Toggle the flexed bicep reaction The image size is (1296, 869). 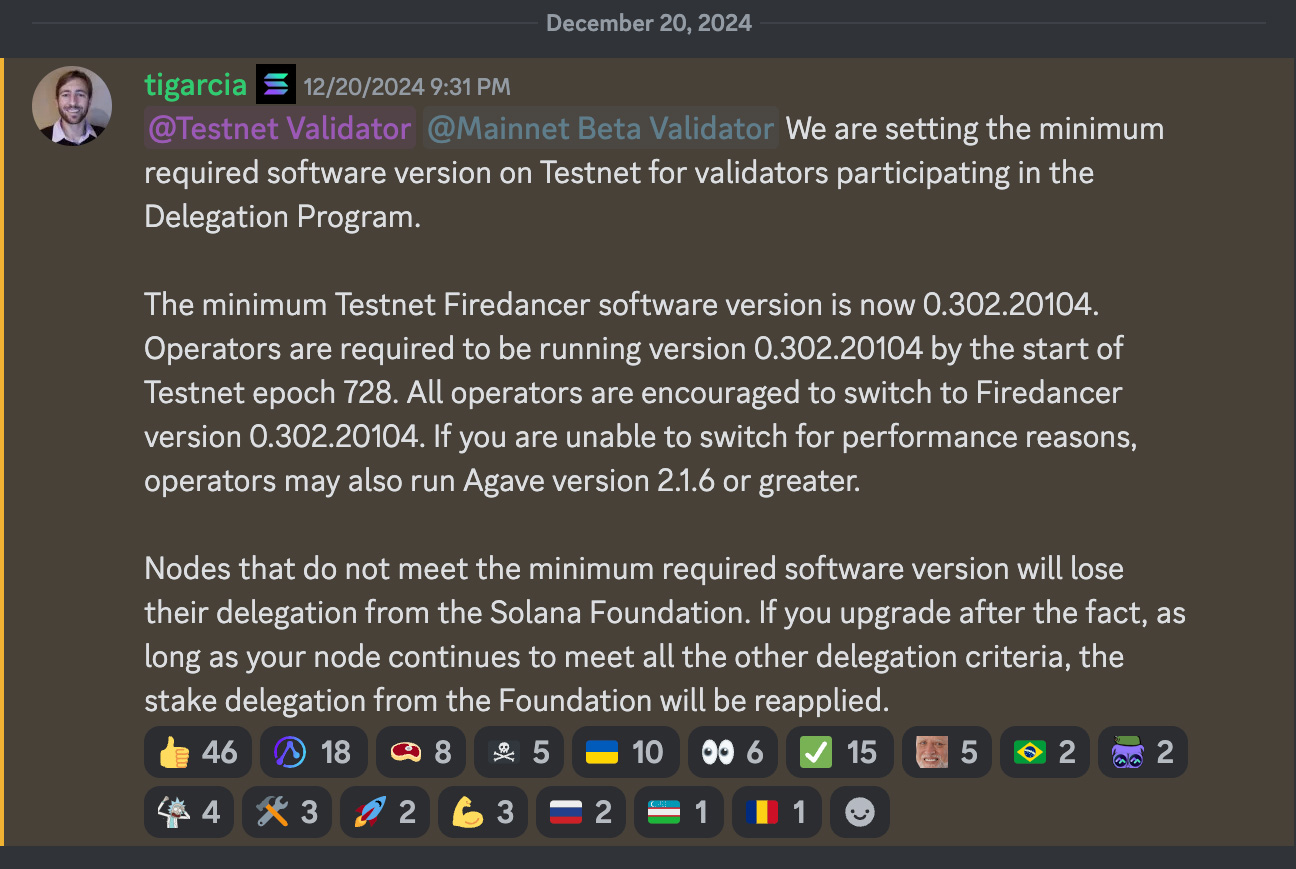[482, 811]
